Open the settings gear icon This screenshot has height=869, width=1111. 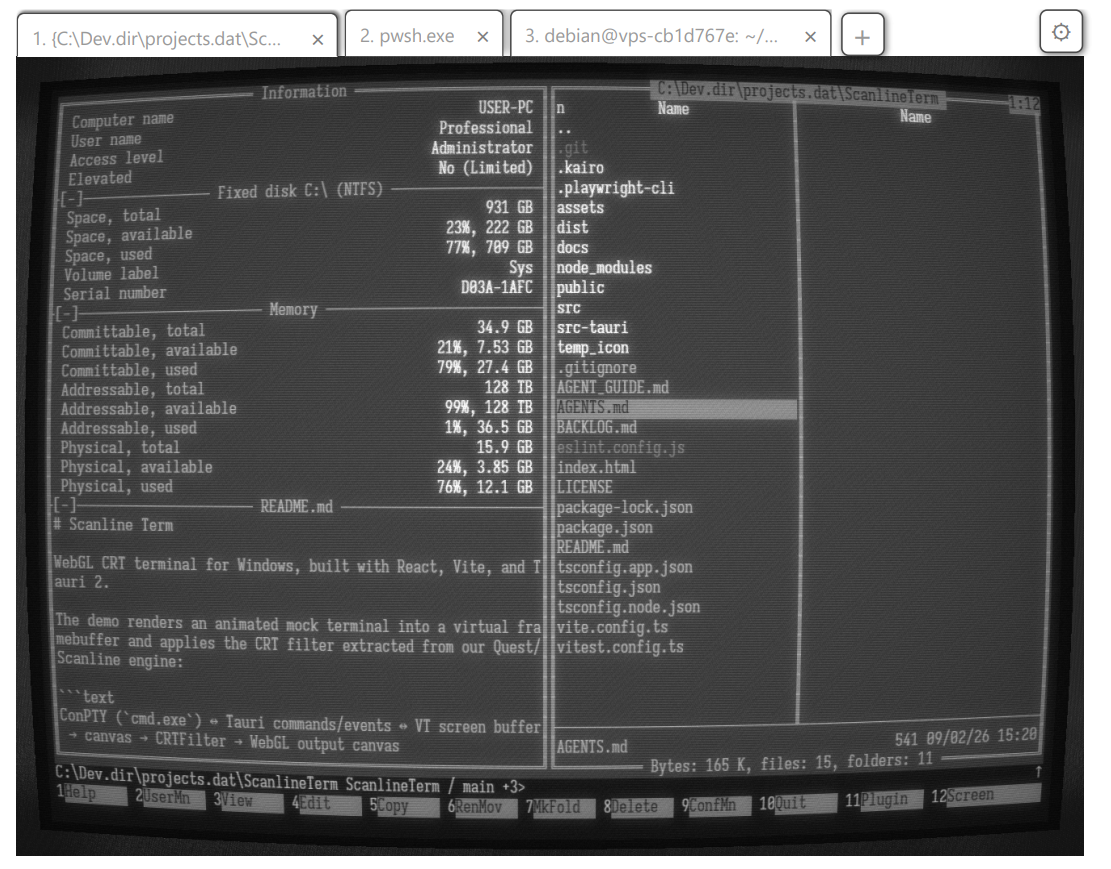[1061, 32]
